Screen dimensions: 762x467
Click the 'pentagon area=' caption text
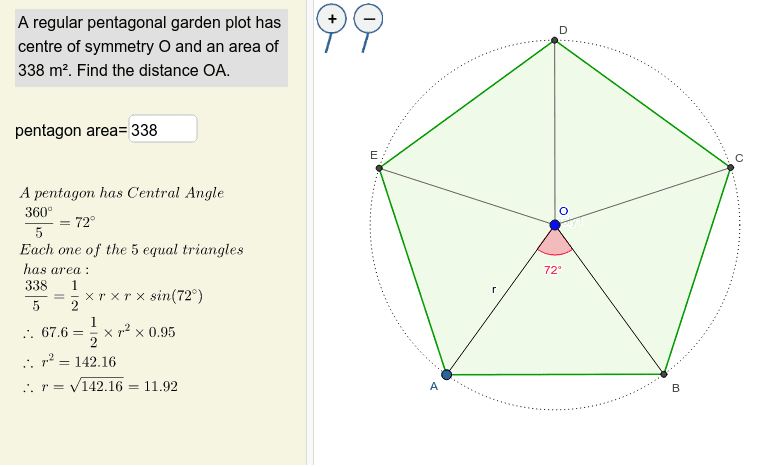(71, 130)
